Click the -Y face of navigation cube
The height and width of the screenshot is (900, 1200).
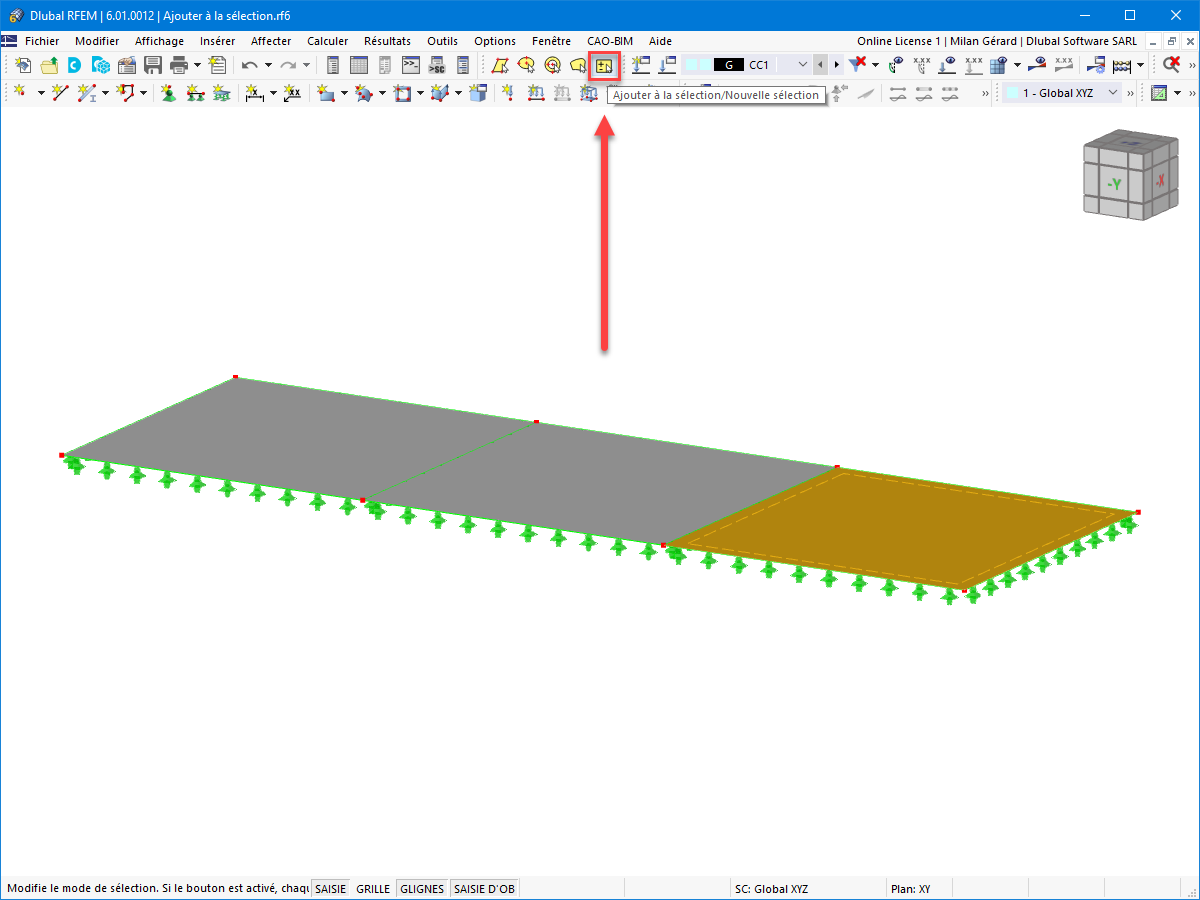tap(1114, 184)
